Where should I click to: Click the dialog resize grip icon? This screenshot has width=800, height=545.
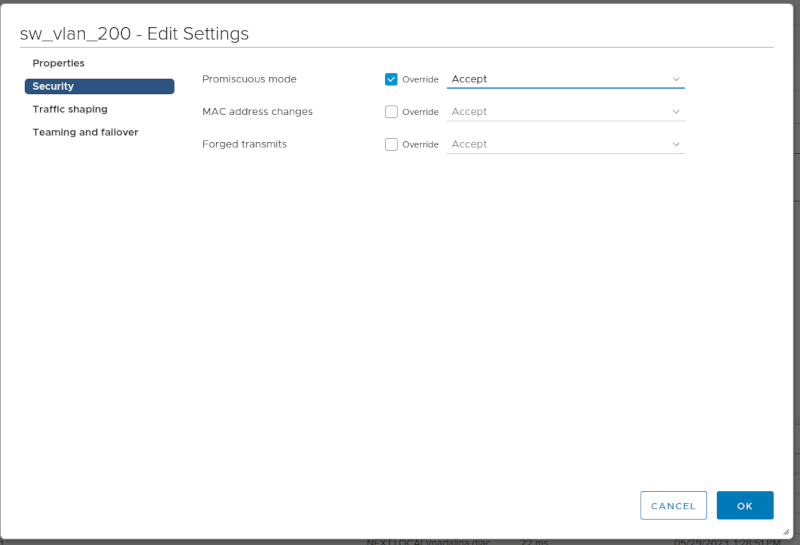(786, 532)
